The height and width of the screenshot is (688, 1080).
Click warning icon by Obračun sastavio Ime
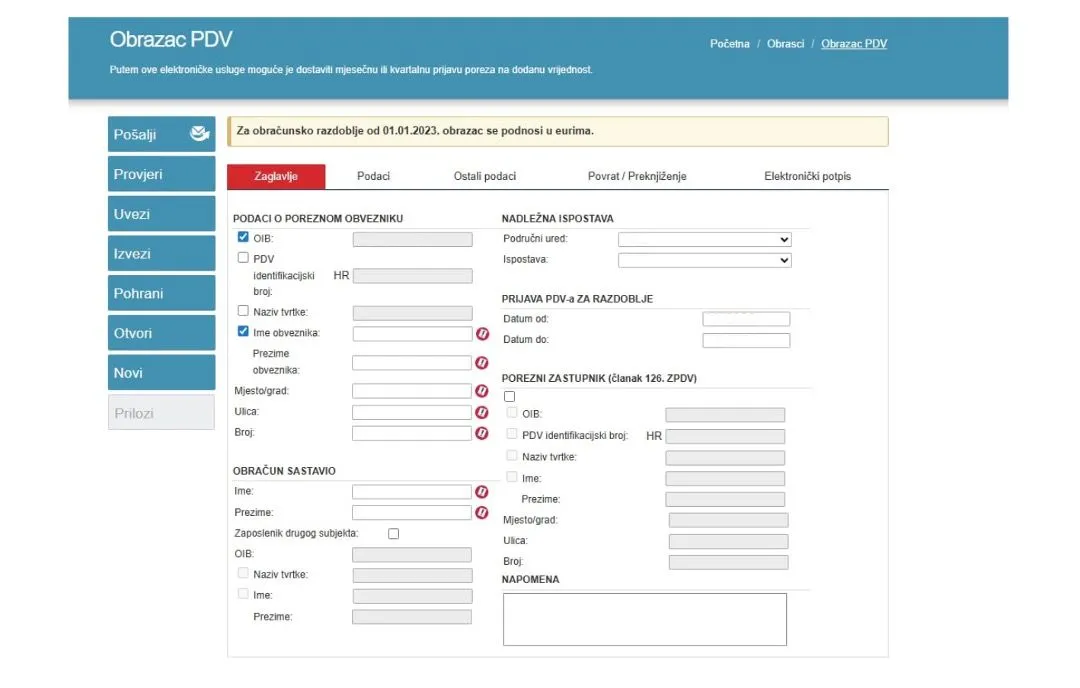pyautogui.click(x=482, y=492)
